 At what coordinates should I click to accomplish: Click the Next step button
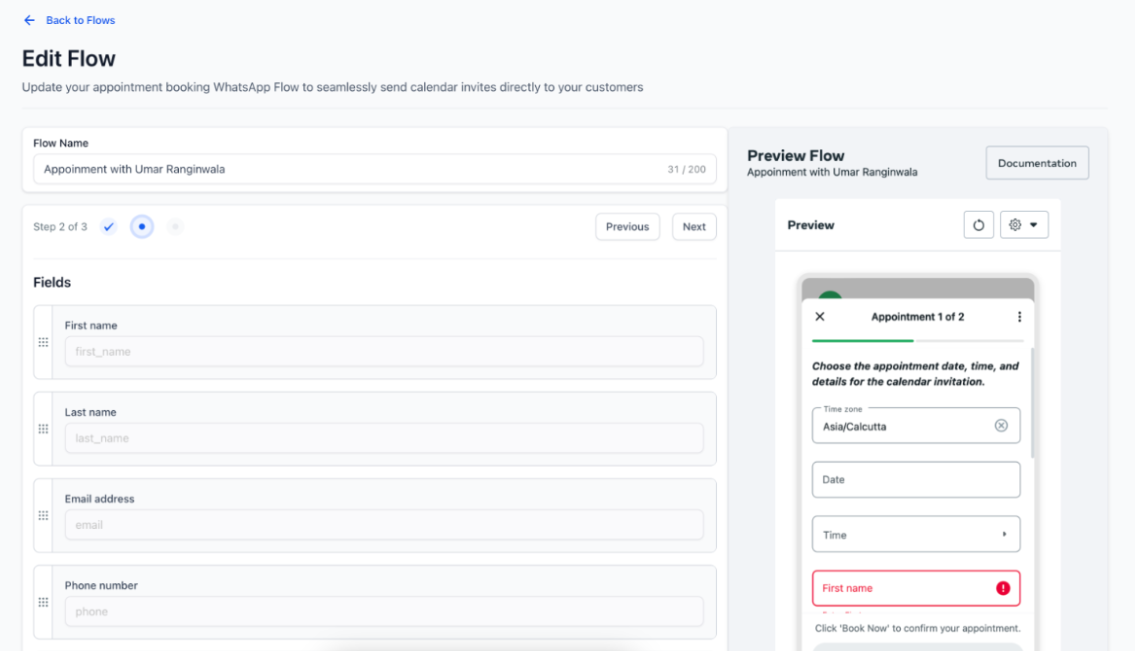click(x=694, y=227)
